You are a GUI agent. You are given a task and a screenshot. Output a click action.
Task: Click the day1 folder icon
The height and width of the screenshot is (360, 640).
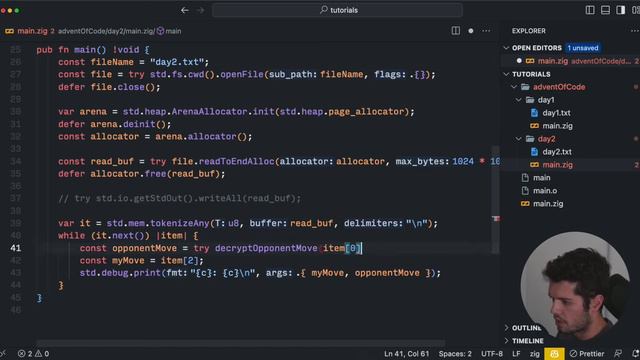530,100
